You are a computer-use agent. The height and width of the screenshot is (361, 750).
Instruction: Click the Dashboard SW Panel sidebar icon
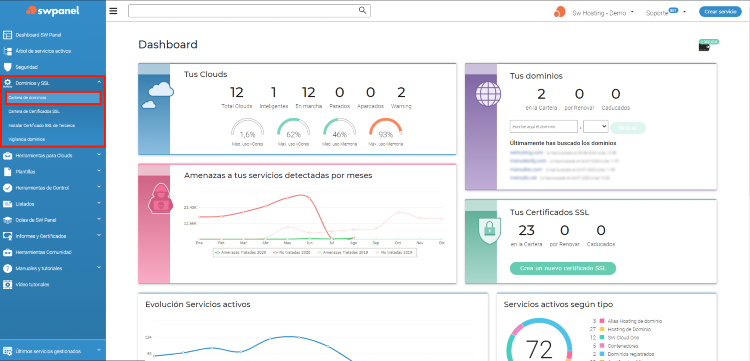click(7, 35)
